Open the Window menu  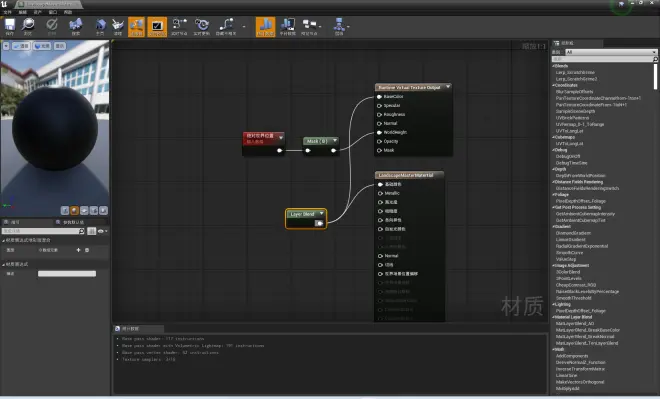pyautogui.click(x=53, y=12)
